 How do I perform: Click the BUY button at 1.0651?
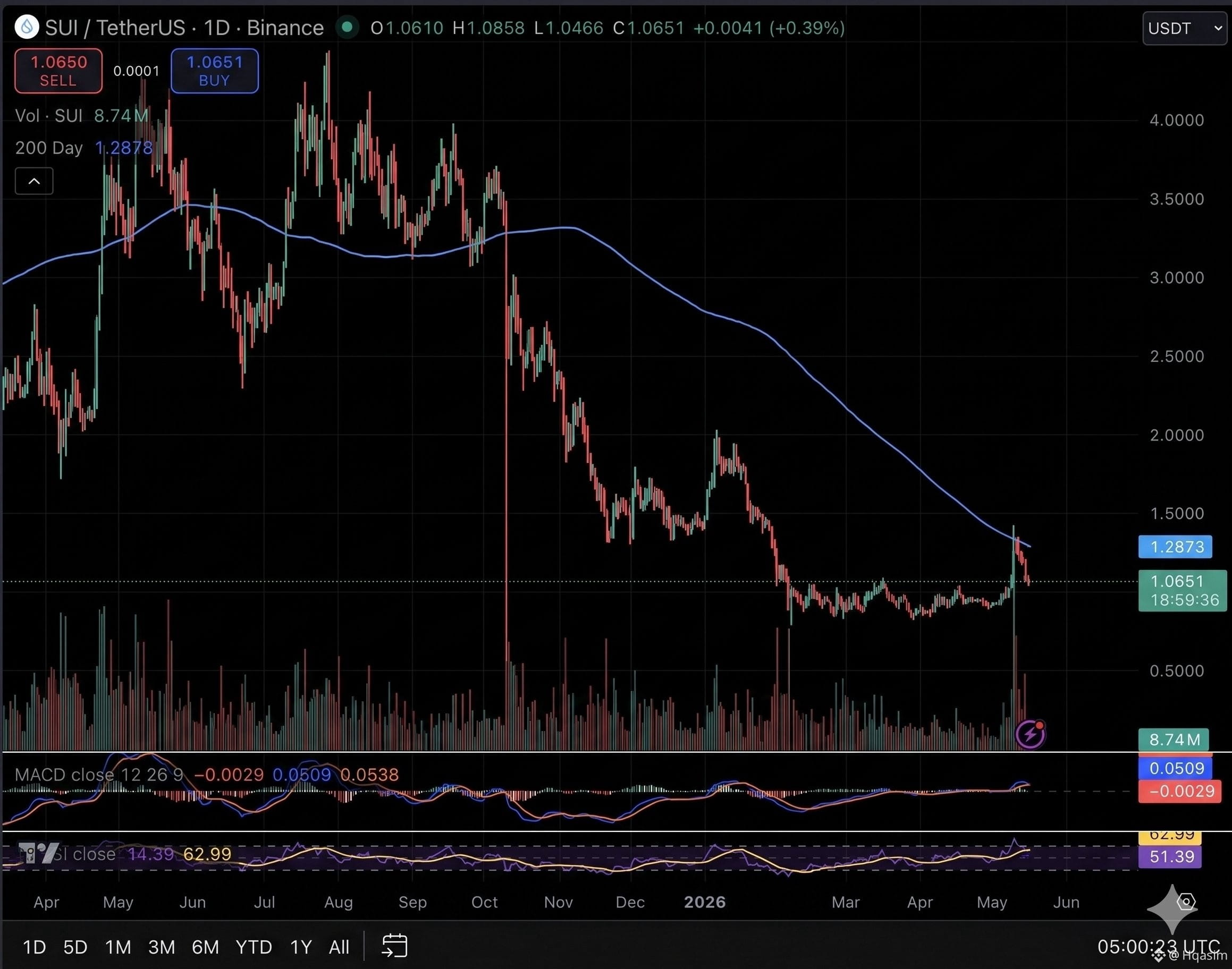pos(215,71)
